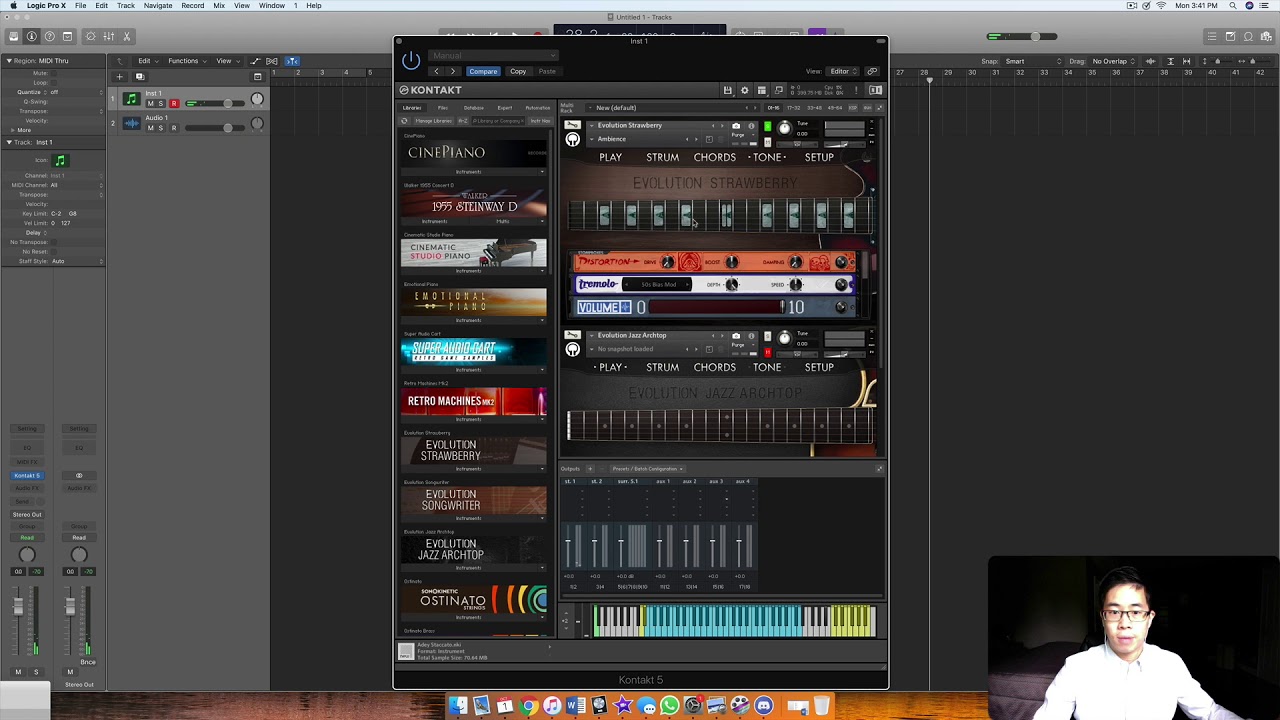Open Mixer sliders icon in Logic toolbar
Screen dimensions: 1280x720
coord(108,36)
